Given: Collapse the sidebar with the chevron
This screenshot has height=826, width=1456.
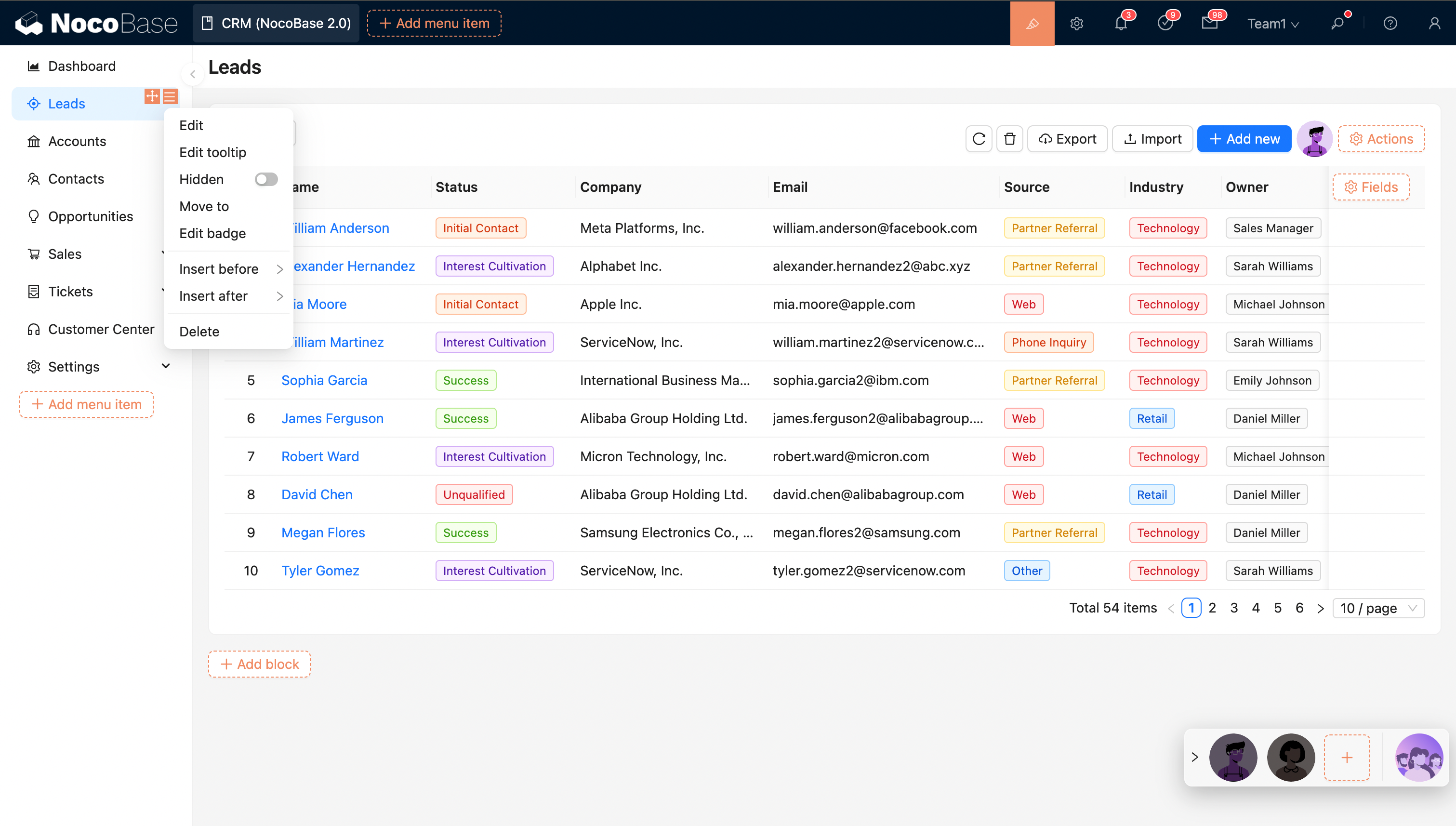Looking at the screenshot, I should coord(193,74).
